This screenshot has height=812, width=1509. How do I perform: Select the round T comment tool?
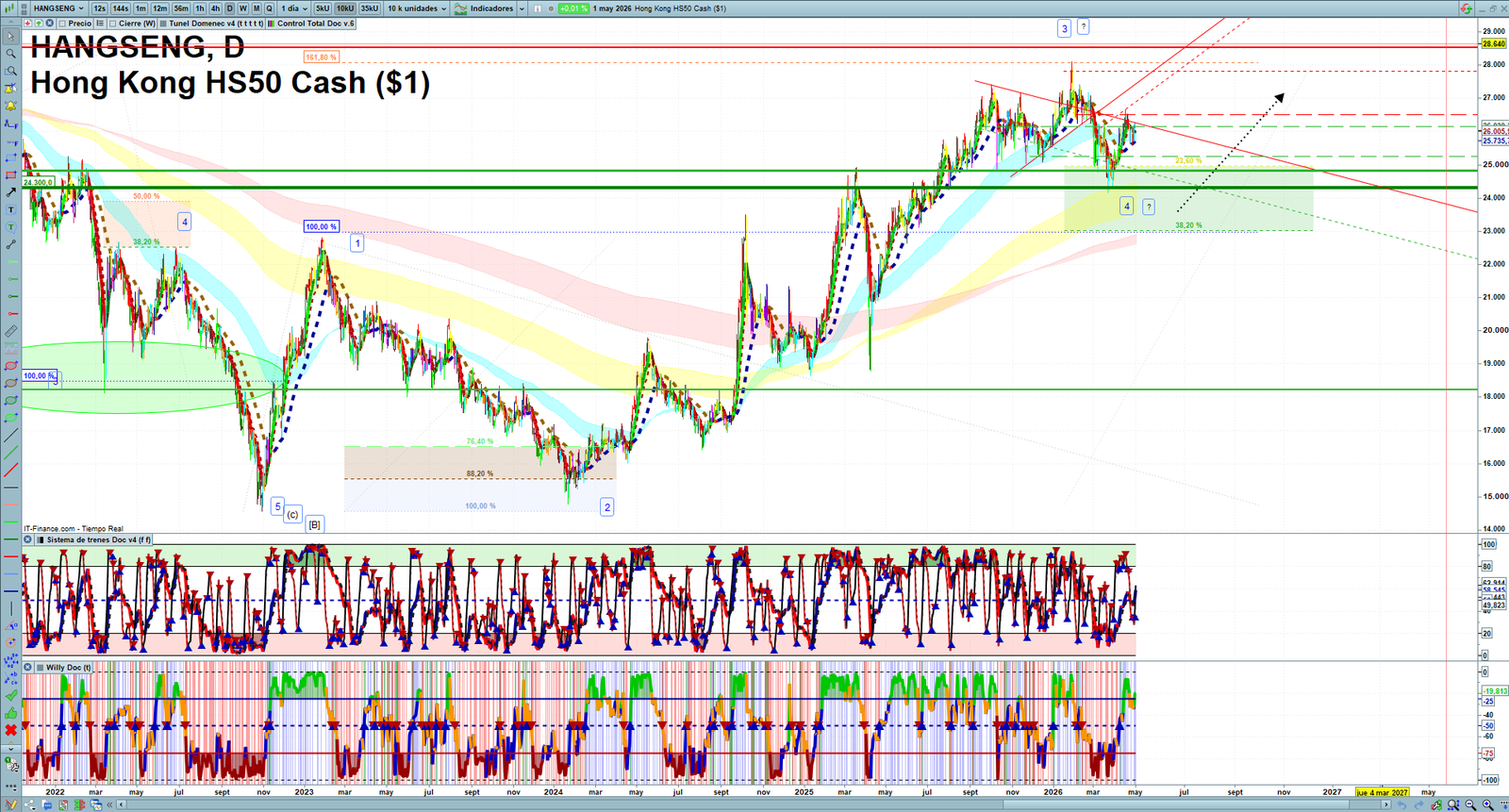point(11,227)
